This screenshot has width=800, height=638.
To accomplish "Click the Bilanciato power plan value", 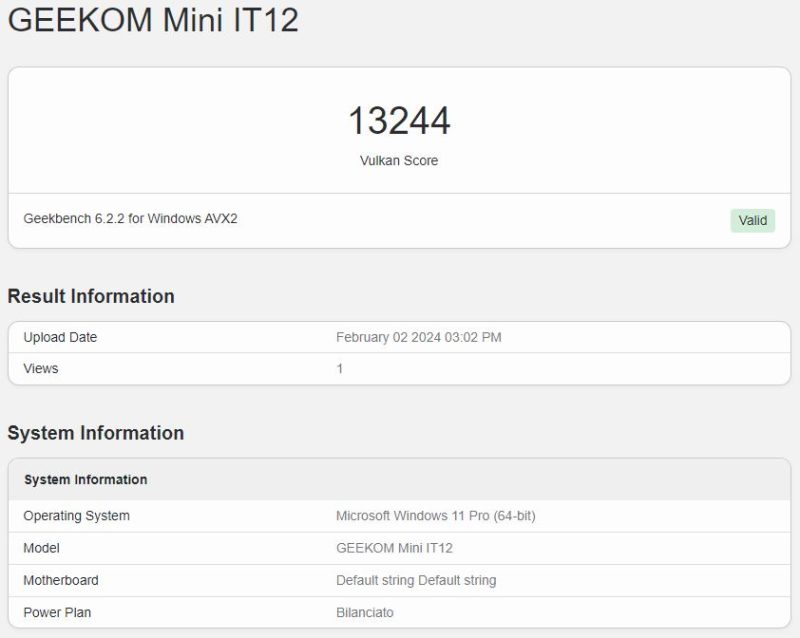I will point(364,612).
